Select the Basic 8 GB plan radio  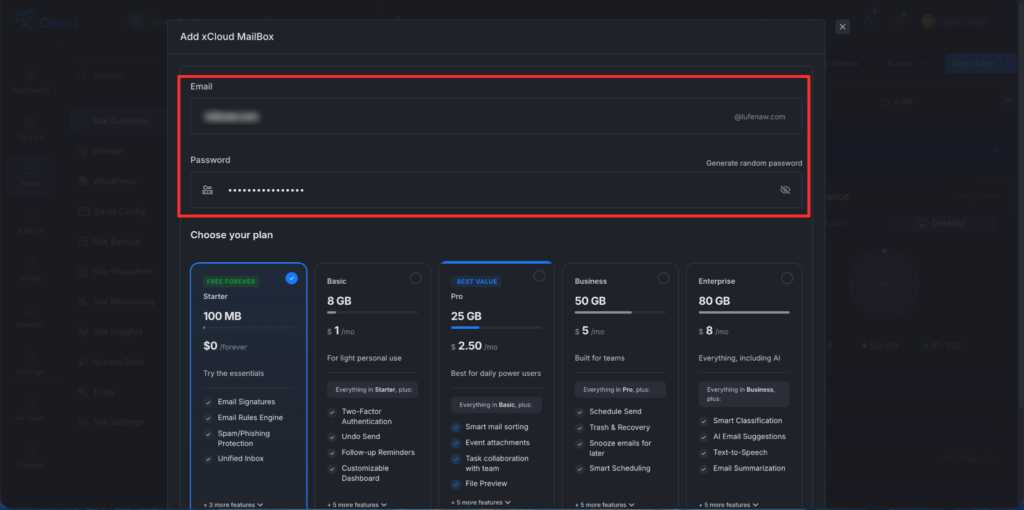415,278
